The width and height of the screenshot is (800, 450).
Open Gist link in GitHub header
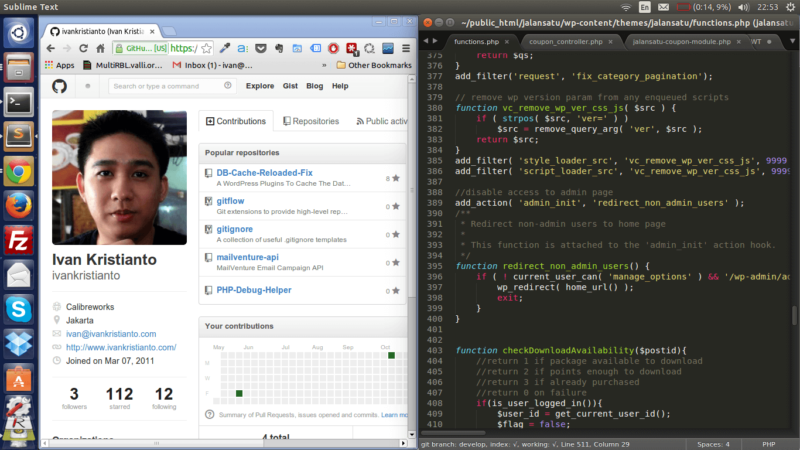coord(290,86)
